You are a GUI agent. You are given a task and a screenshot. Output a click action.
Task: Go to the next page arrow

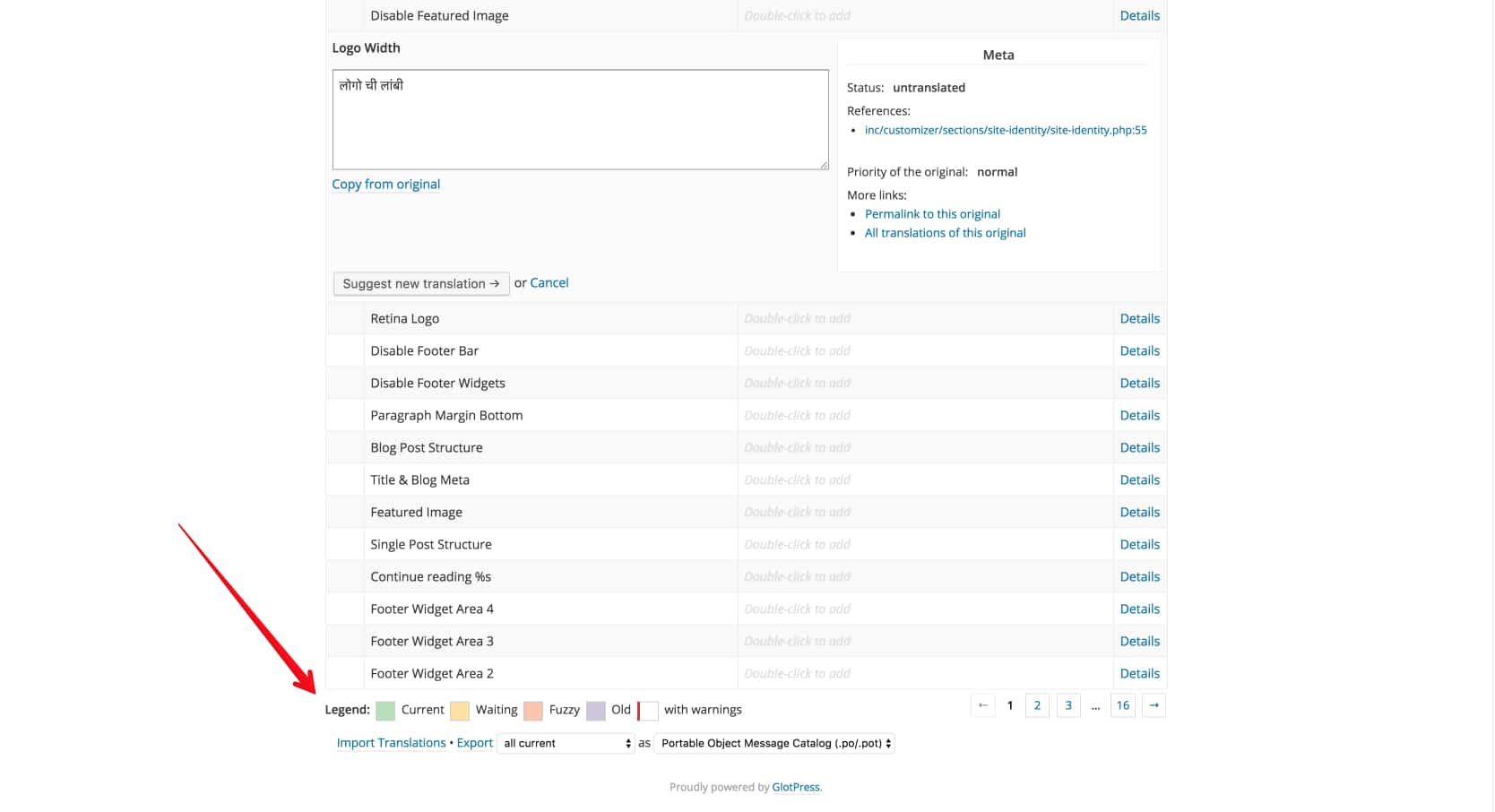(1154, 705)
